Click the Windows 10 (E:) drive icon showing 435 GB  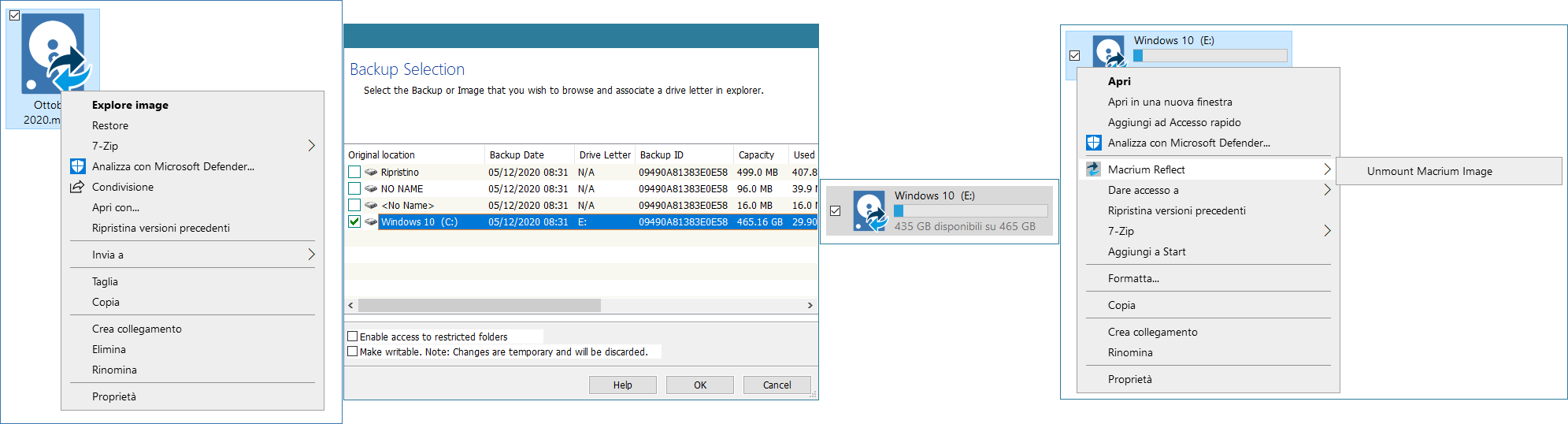coord(870,211)
